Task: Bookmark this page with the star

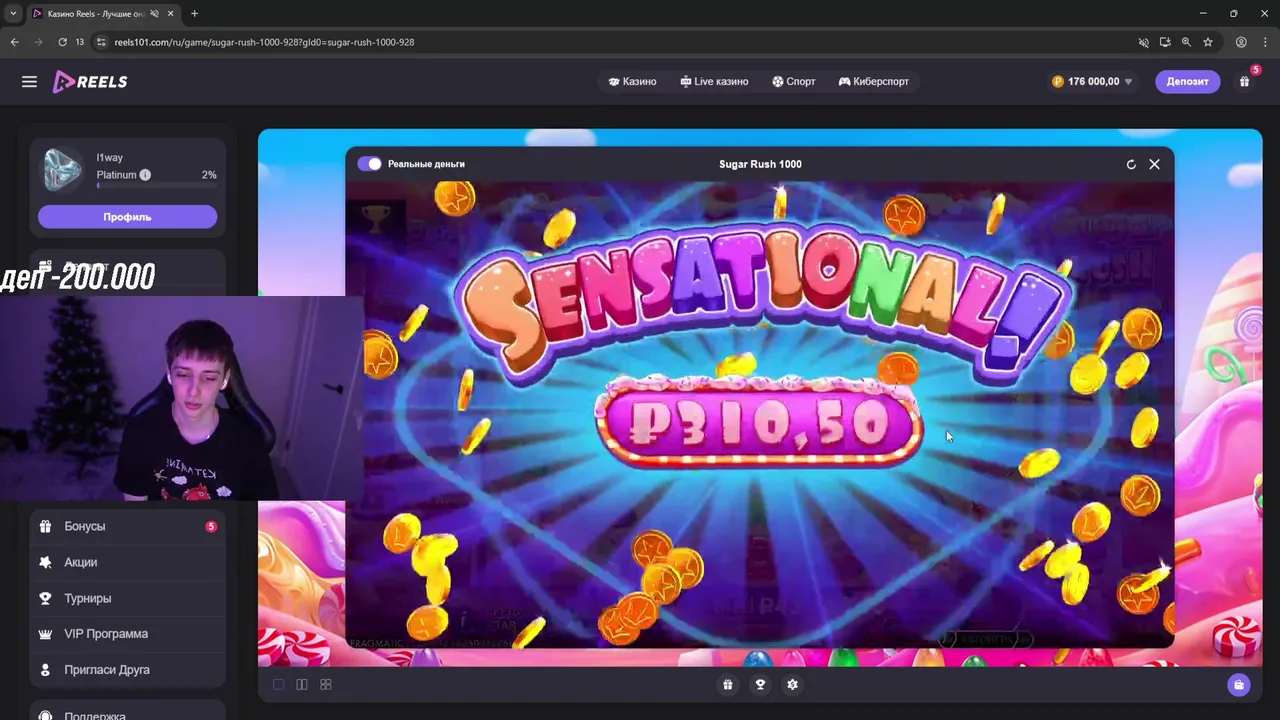Action: [x=1208, y=42]
